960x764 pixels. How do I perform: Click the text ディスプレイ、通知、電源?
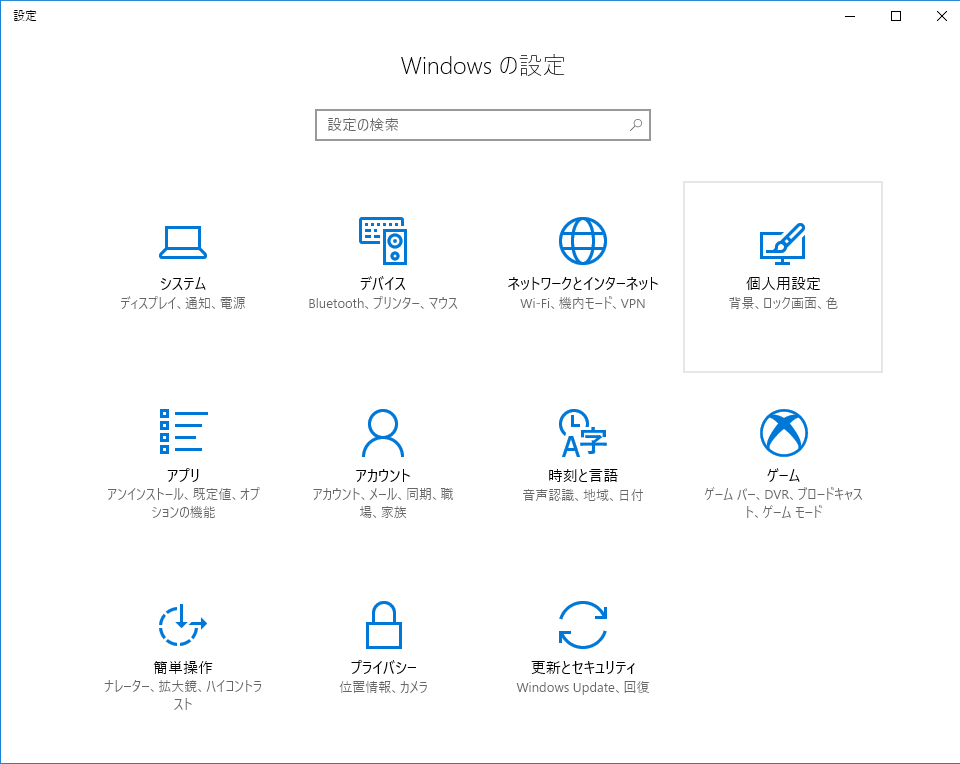point(182,303)
